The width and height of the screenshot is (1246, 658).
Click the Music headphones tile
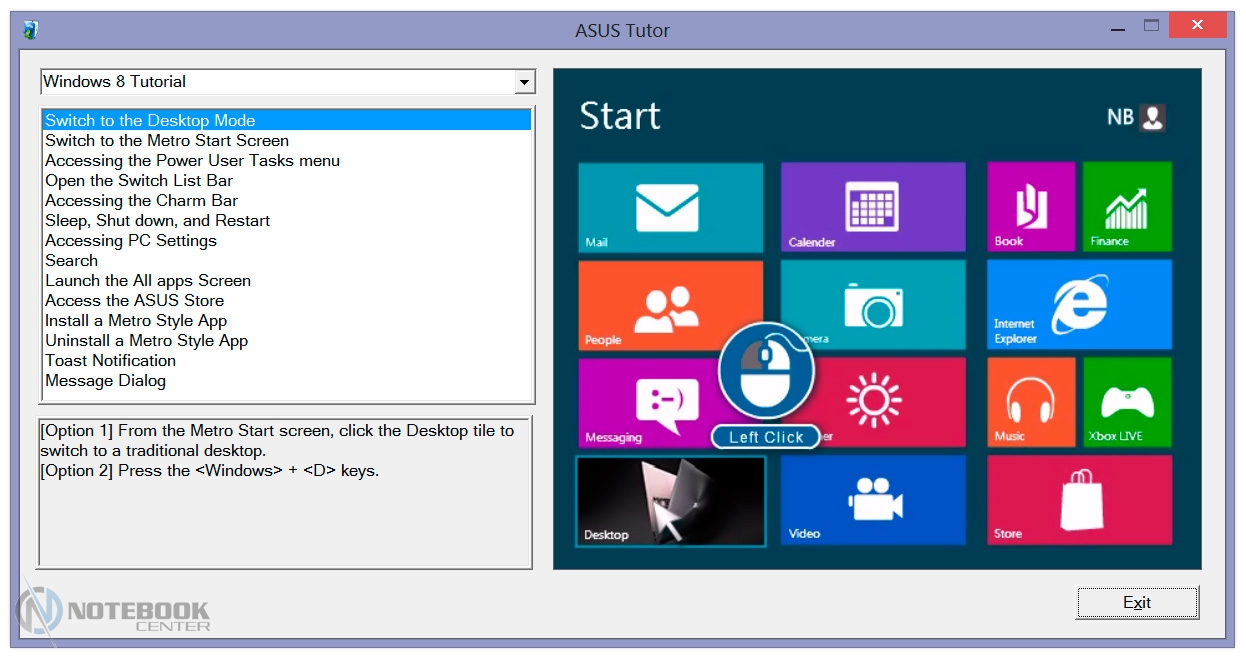(x=1030, y=402)
